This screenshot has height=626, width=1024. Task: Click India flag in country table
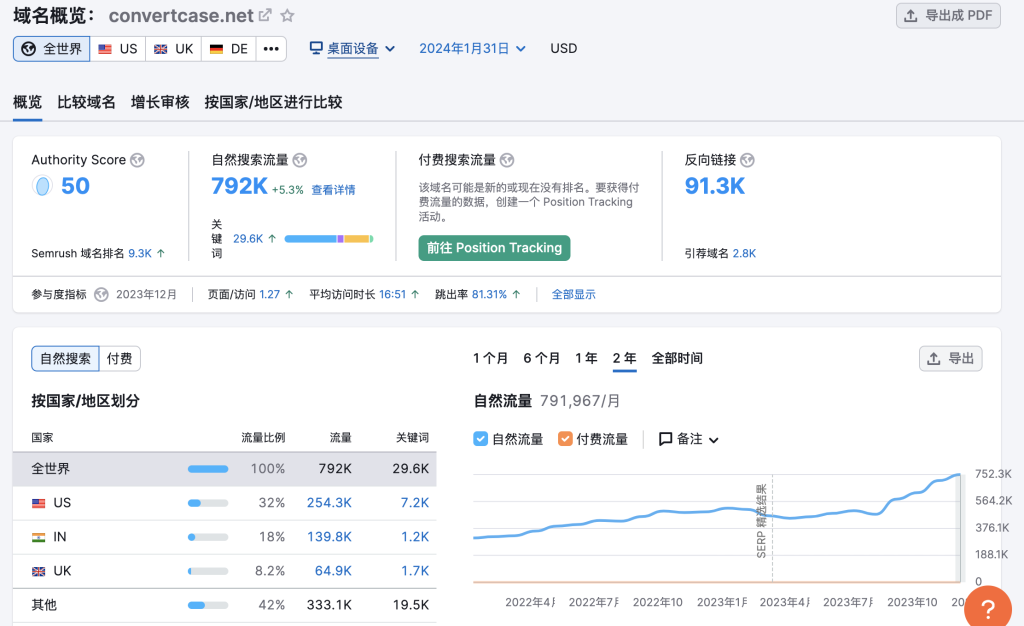39,537
